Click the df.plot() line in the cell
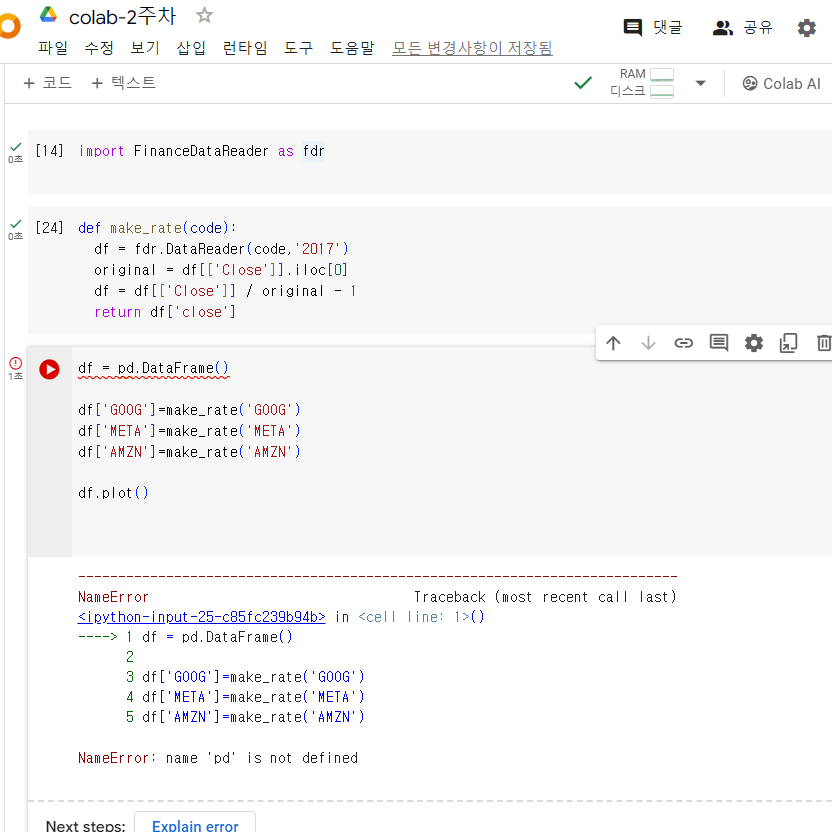The width and height of the screenshot is (832, 832). [x=113, y=493]
